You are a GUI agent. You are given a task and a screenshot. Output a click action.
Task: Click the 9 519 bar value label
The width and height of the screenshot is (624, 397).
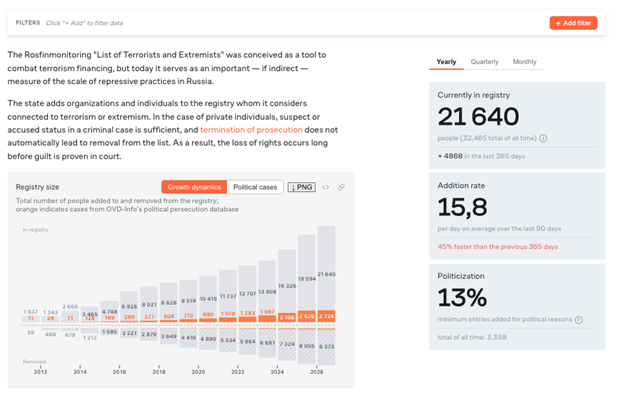click(x=188, y=301)
